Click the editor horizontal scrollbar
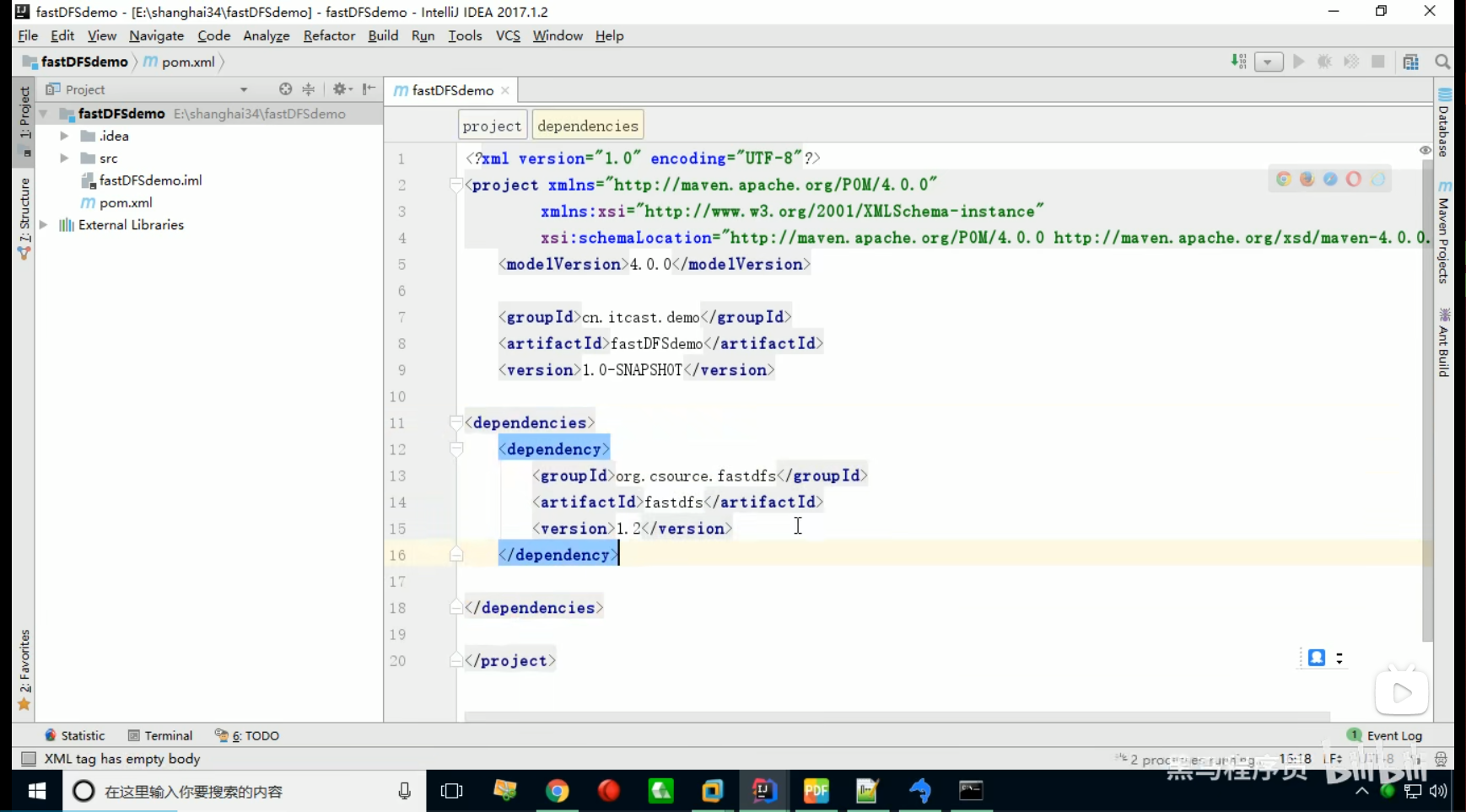The image size is (1466, 812). [x=897, y=717]
